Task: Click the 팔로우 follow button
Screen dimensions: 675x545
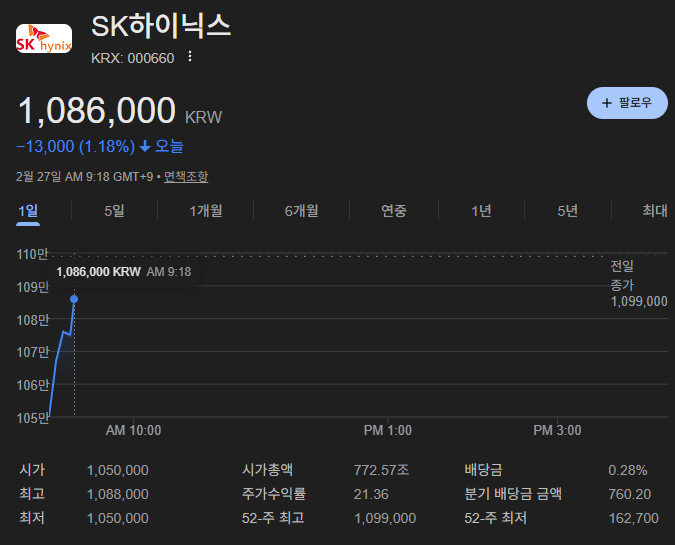Action: [627, 103]
